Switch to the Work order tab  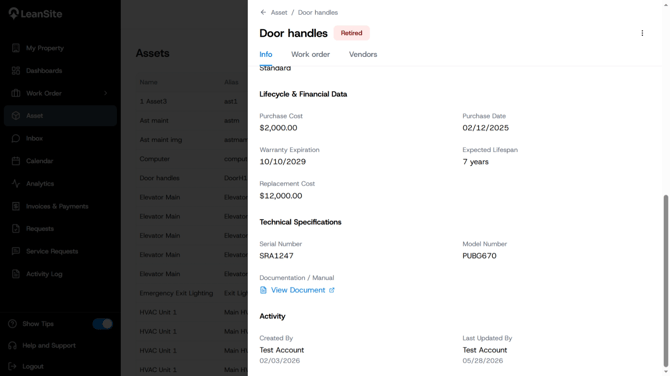pos(311,54)
